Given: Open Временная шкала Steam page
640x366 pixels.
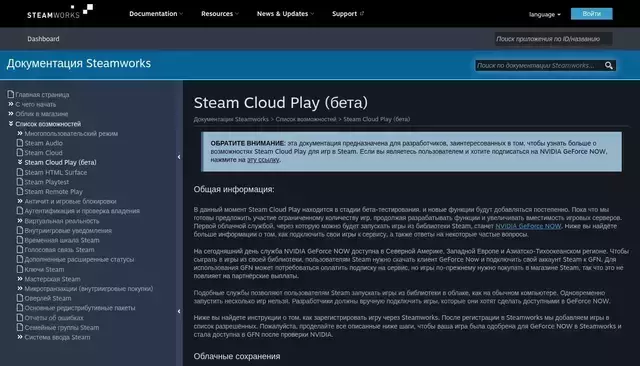Looking at the screenshot, I should 62,240.
